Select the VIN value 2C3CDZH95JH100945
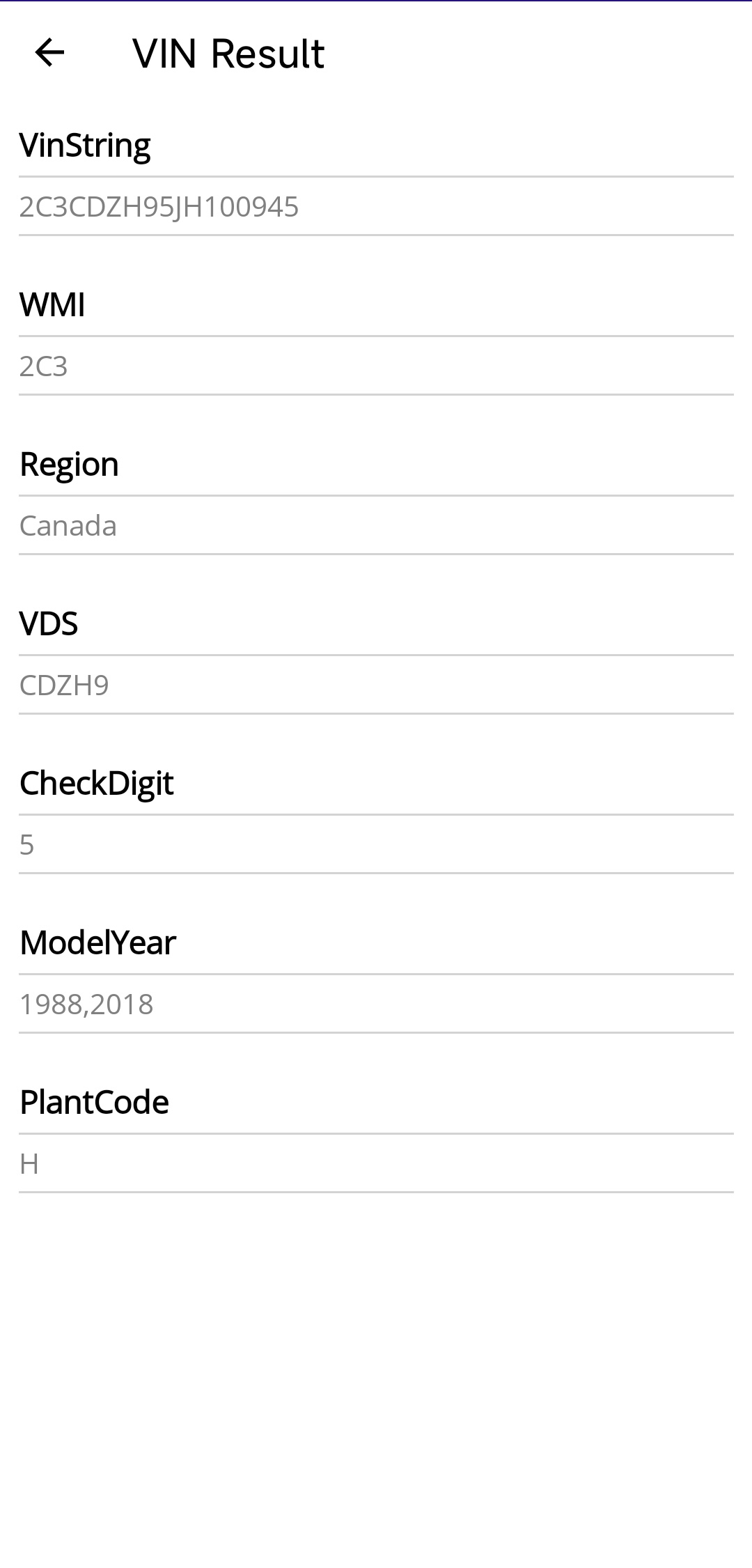The width and height of the screenshot is (752, 1568). click(x=159, y=206)
